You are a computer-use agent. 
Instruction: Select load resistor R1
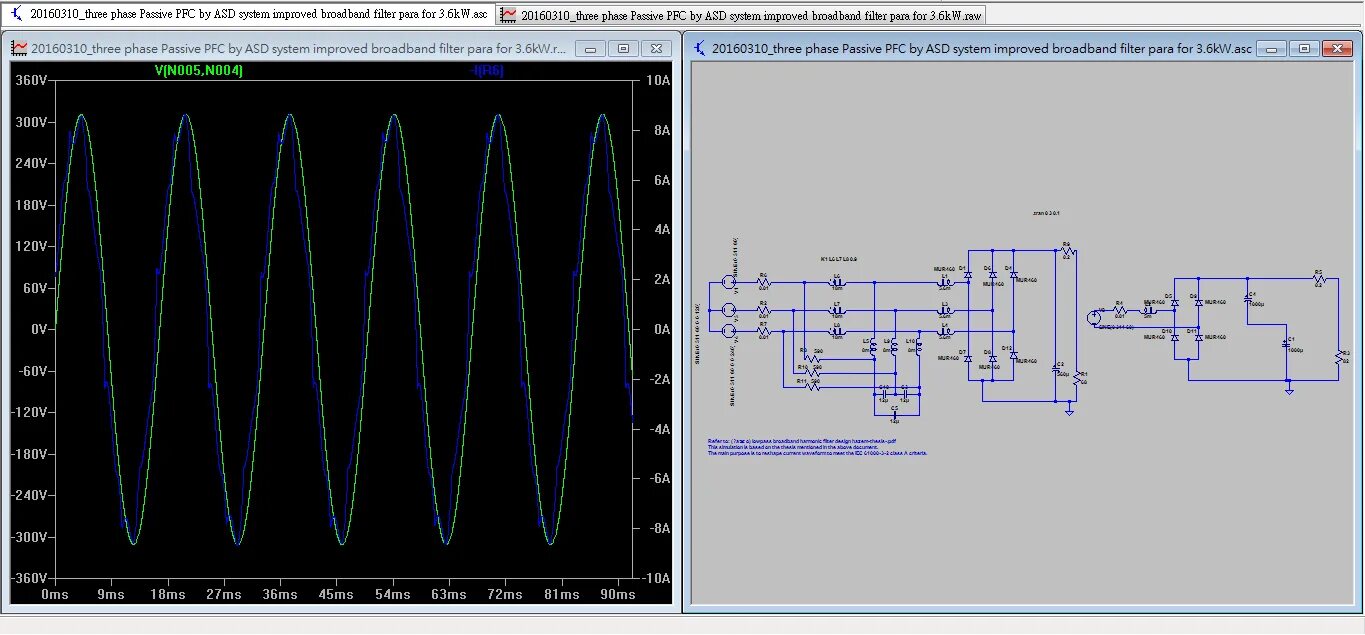point(1075,378)
